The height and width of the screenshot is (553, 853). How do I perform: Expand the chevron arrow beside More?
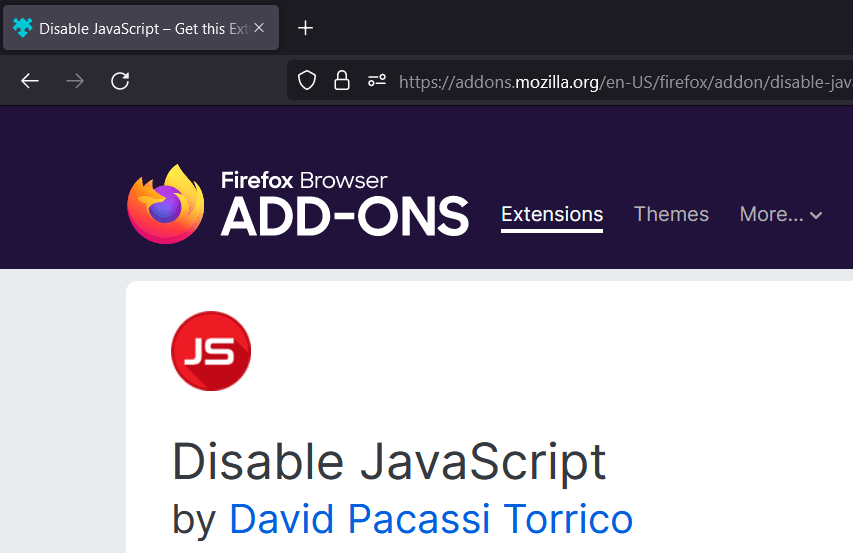click(816, 215)
